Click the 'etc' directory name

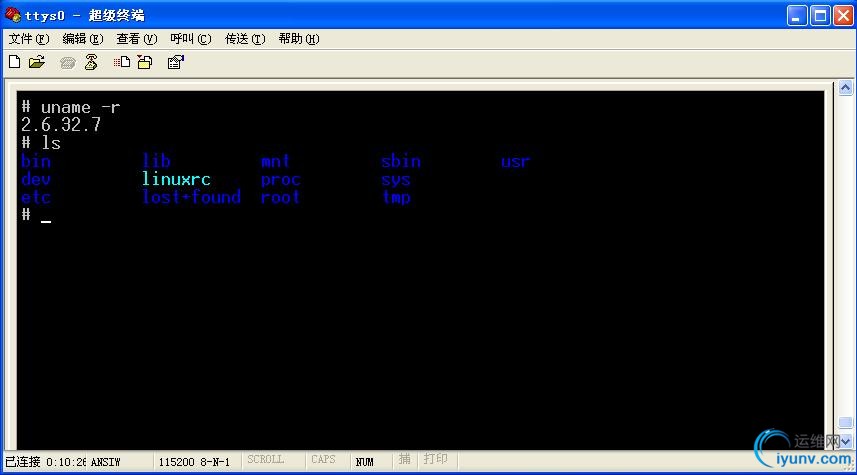(36, 197)
